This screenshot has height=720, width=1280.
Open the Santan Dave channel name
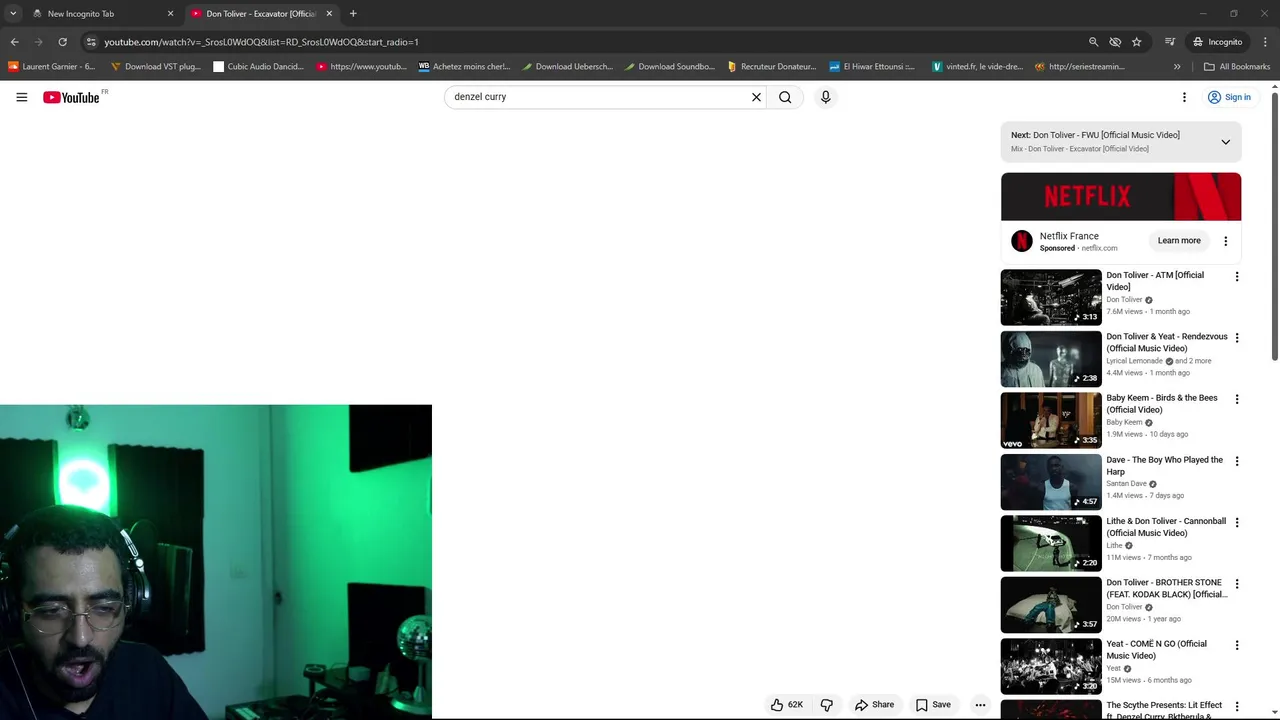(x=1126, y=484)
